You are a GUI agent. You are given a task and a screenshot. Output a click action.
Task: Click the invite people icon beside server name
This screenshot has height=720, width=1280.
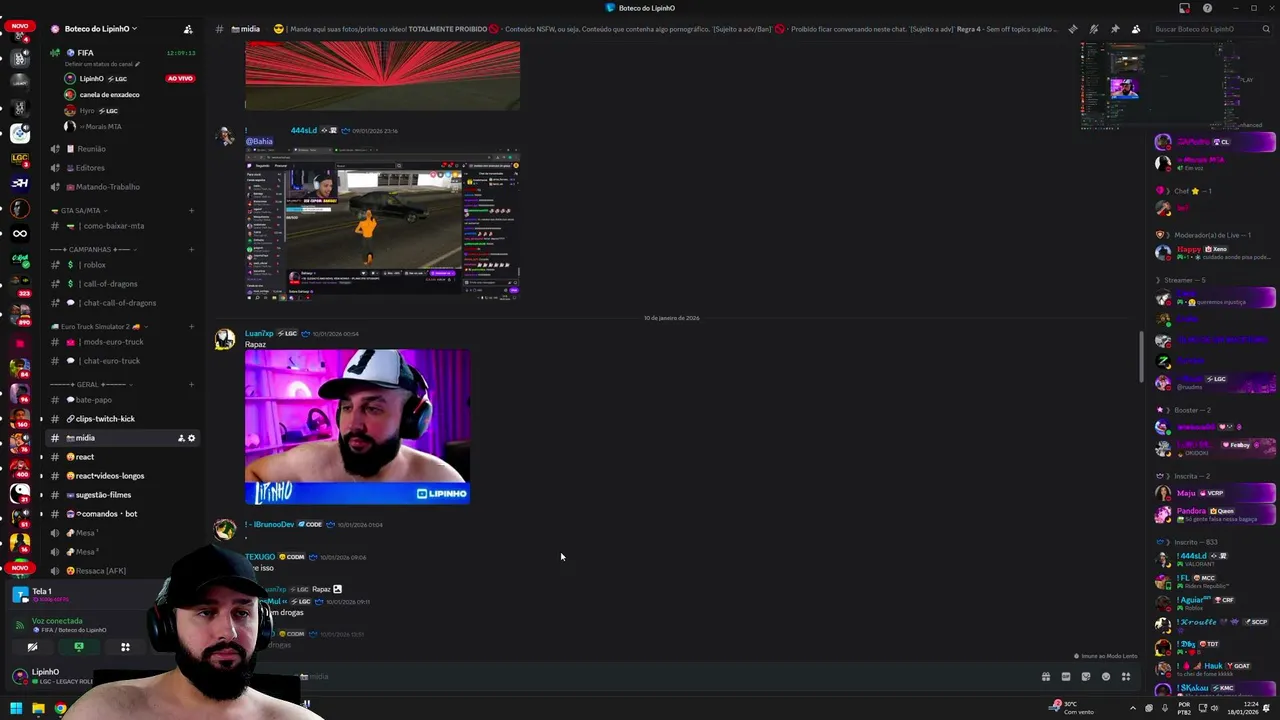pyautogui.click(x=188, y=29)
